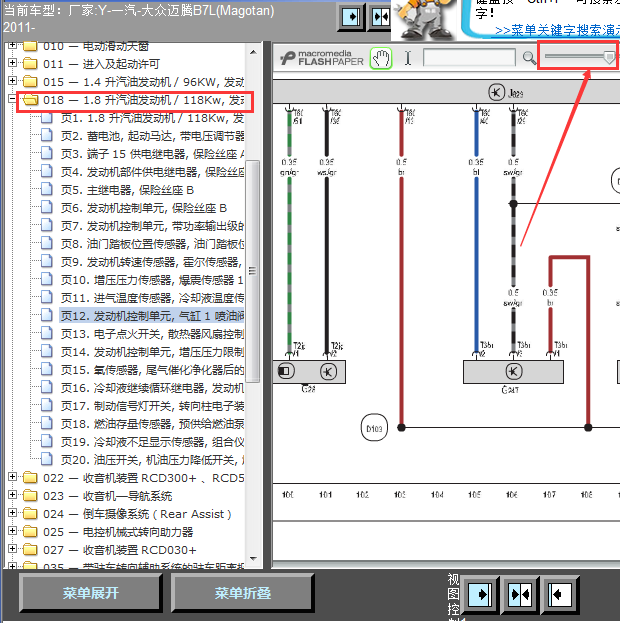Screen dimensions: 620x623
Task: Click tree scrollbar up arrow
Action: click(x=253, y=52)
